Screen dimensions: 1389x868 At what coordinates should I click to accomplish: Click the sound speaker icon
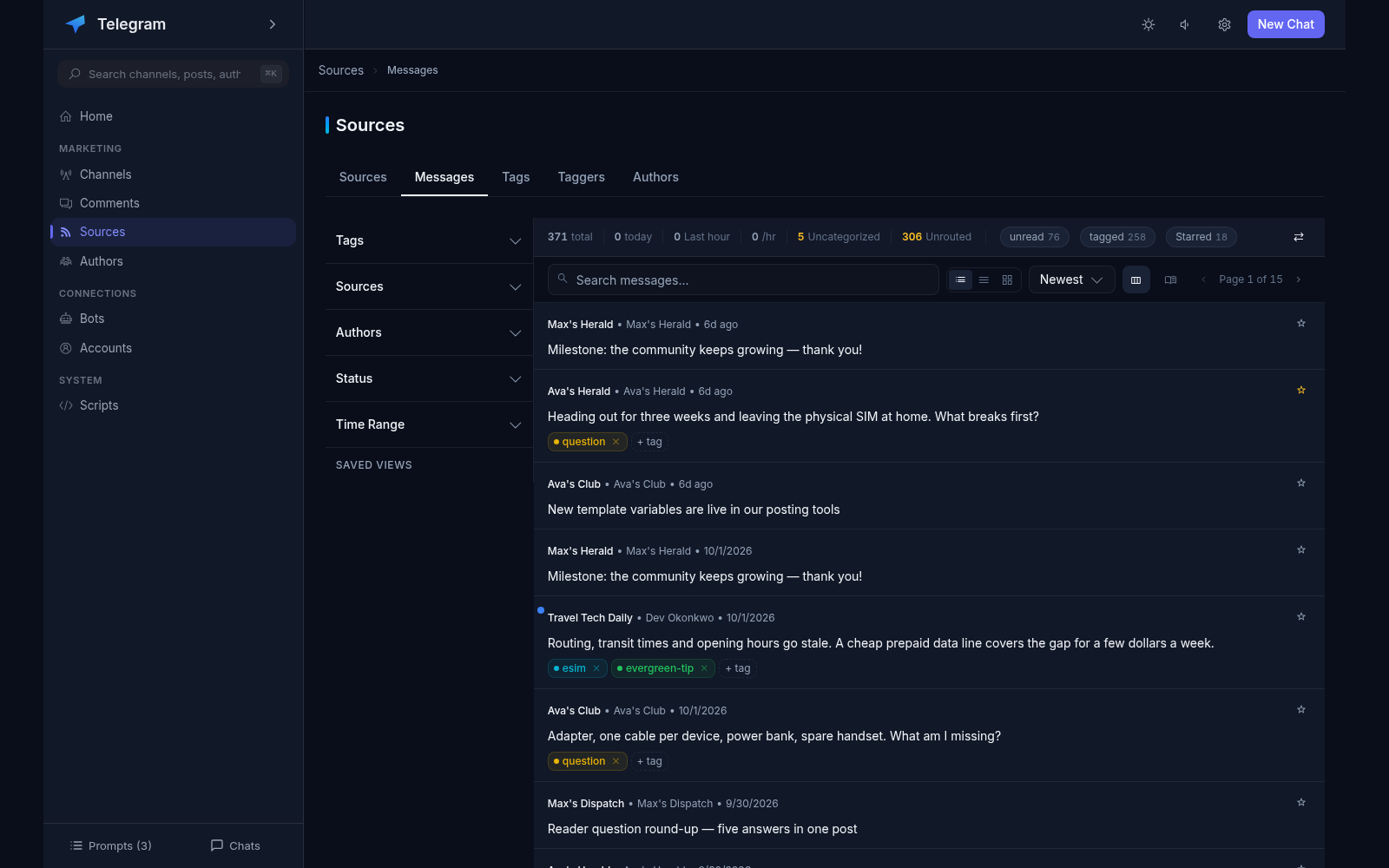coord(1185,24)
